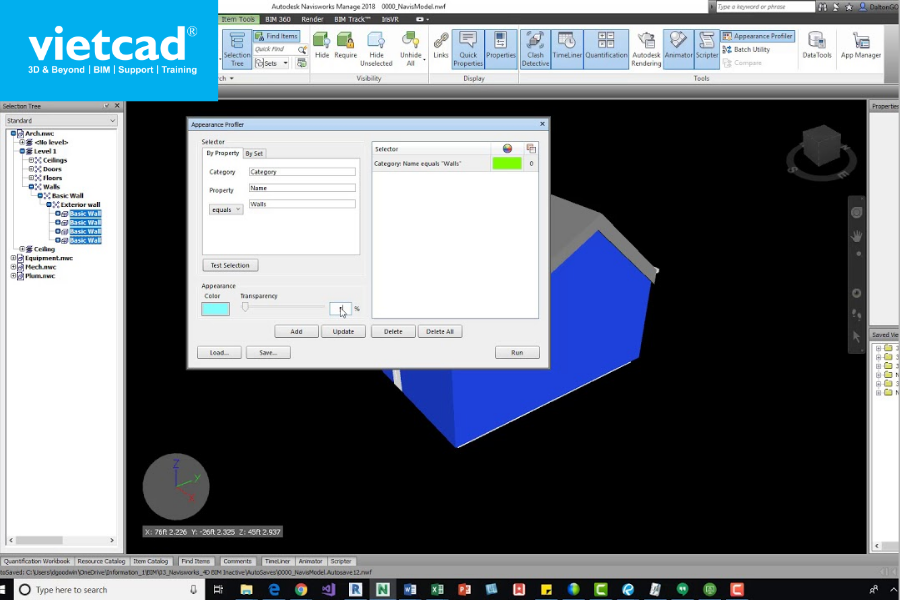Select the Pan hand tool in navigation bar
900x600 pixels.
[856, 236]
